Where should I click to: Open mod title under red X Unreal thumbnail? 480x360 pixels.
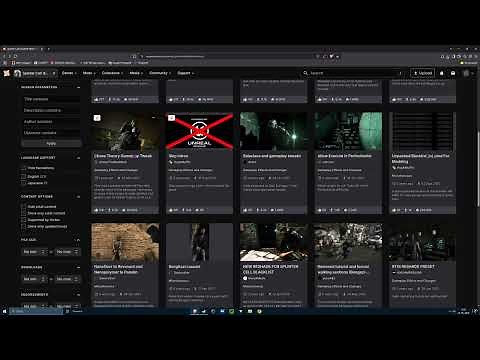pyautogui.click(x=178, y=156)
